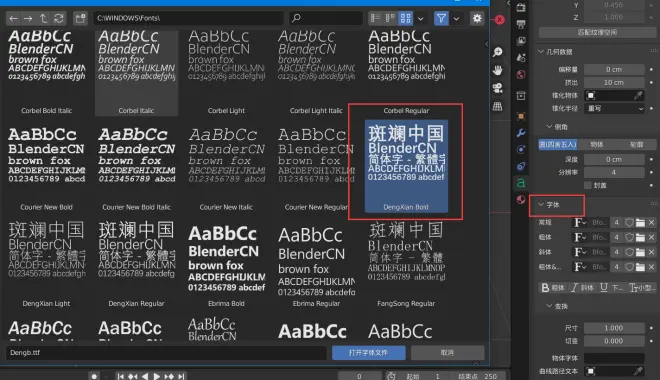Switch perspective/orthographic grid gizmo
660x380 pixels.
click(x=498, y=106)
